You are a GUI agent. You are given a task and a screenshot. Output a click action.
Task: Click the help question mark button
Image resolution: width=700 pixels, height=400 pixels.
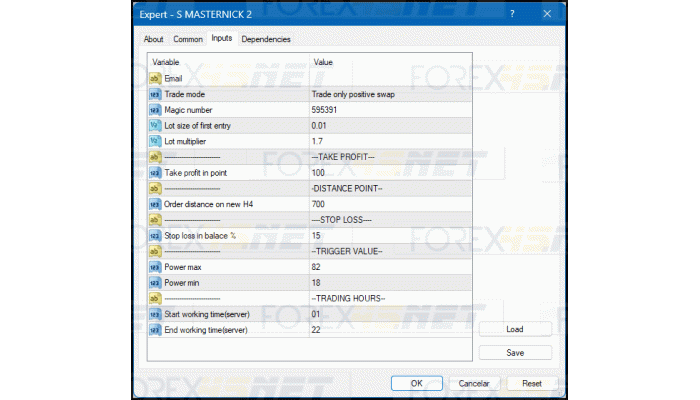[x=513, y=14]
